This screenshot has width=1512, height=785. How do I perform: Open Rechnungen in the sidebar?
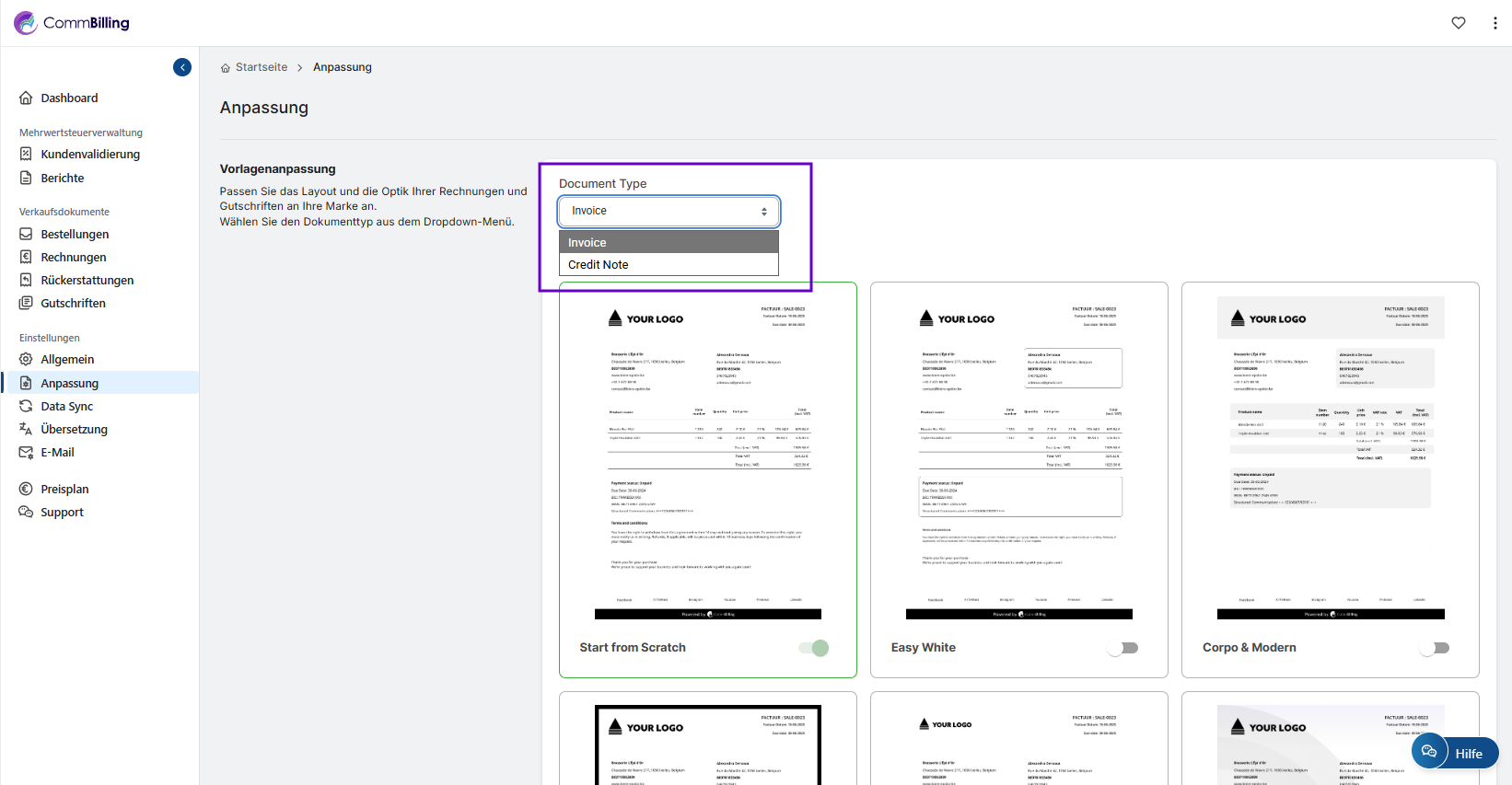pyautogui.click(x=74, y=258)
